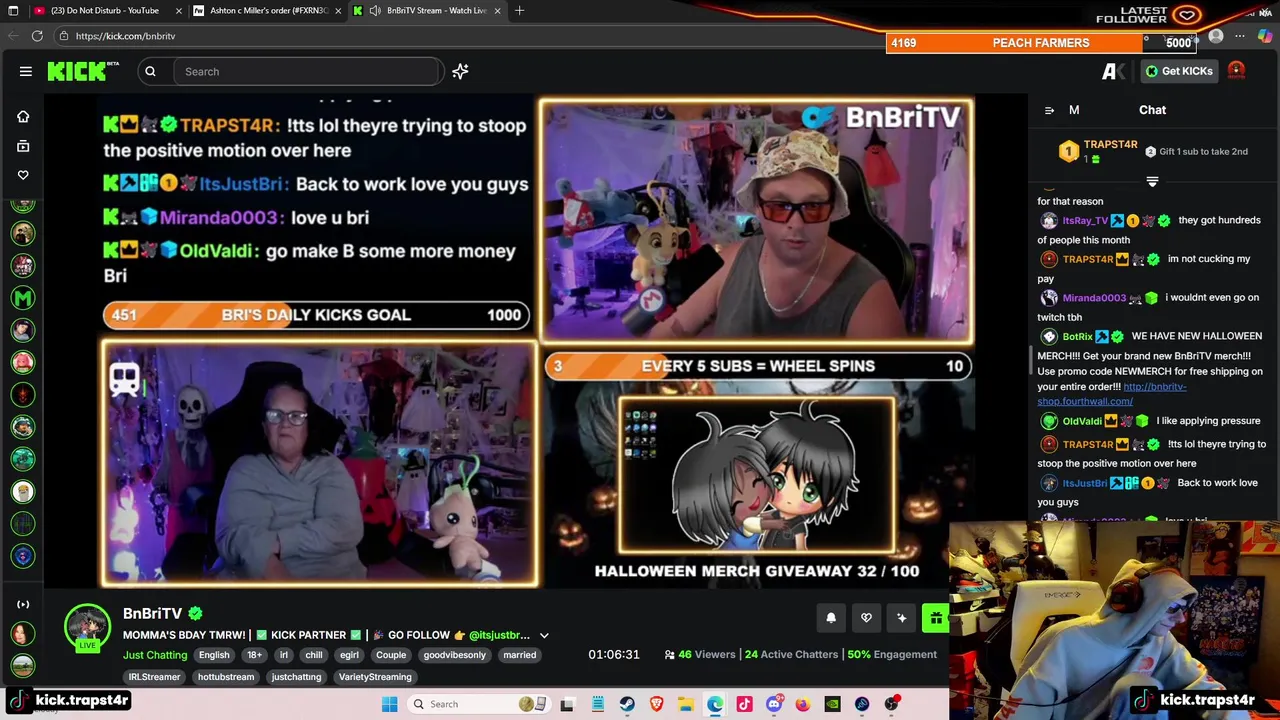Click the Get KICKs button
Viewport: 1280px width, 720px height.
point(1178,71)
